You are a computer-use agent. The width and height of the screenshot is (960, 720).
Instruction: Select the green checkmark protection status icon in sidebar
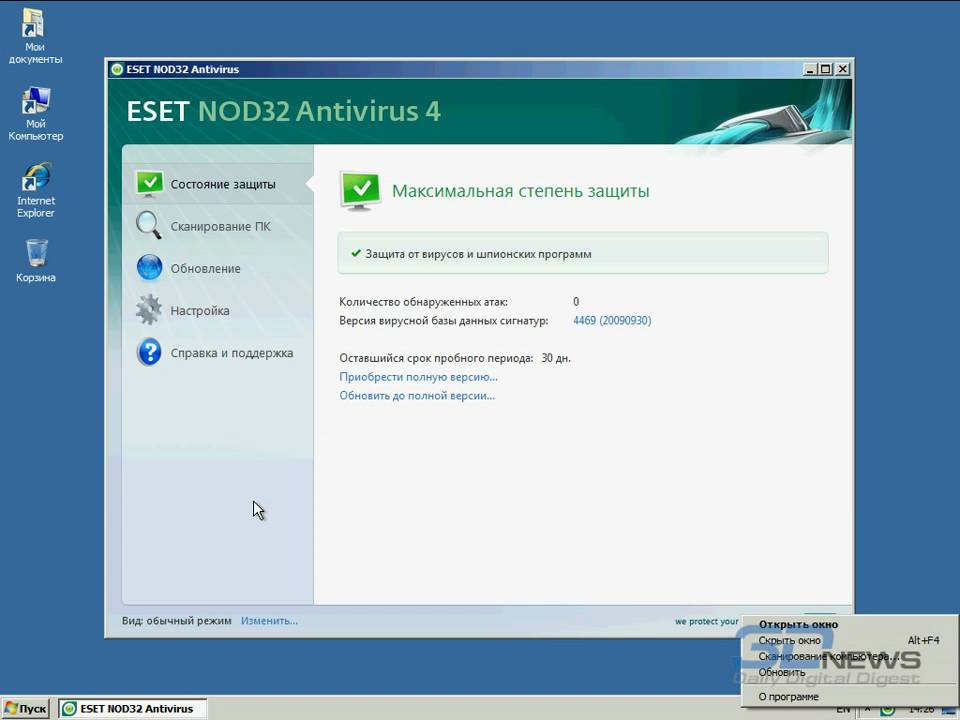(149, 184)
